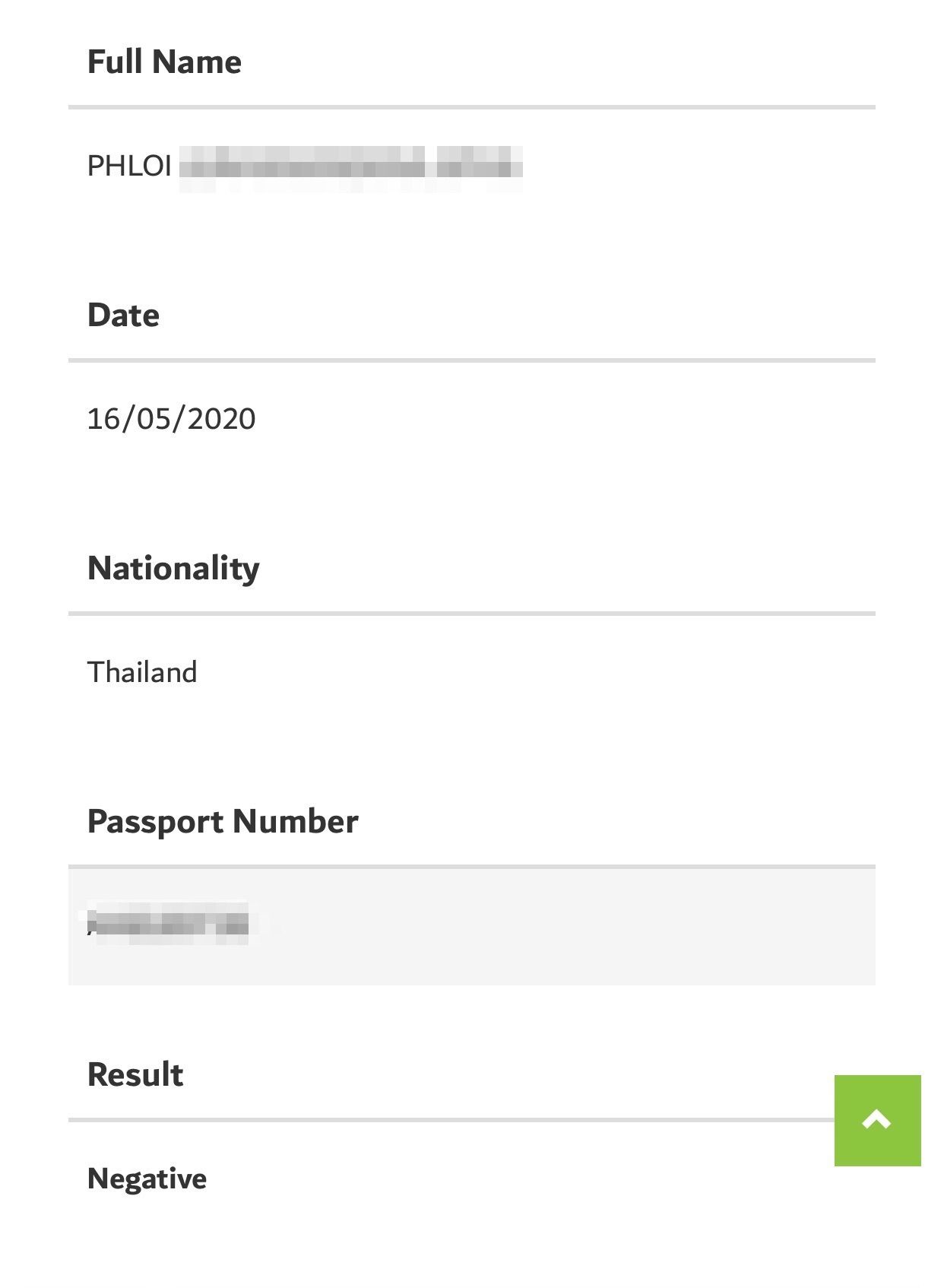Click the divider line under Nationality
This screenshot has height=1288, width=944.
click(x=471, y=614)
